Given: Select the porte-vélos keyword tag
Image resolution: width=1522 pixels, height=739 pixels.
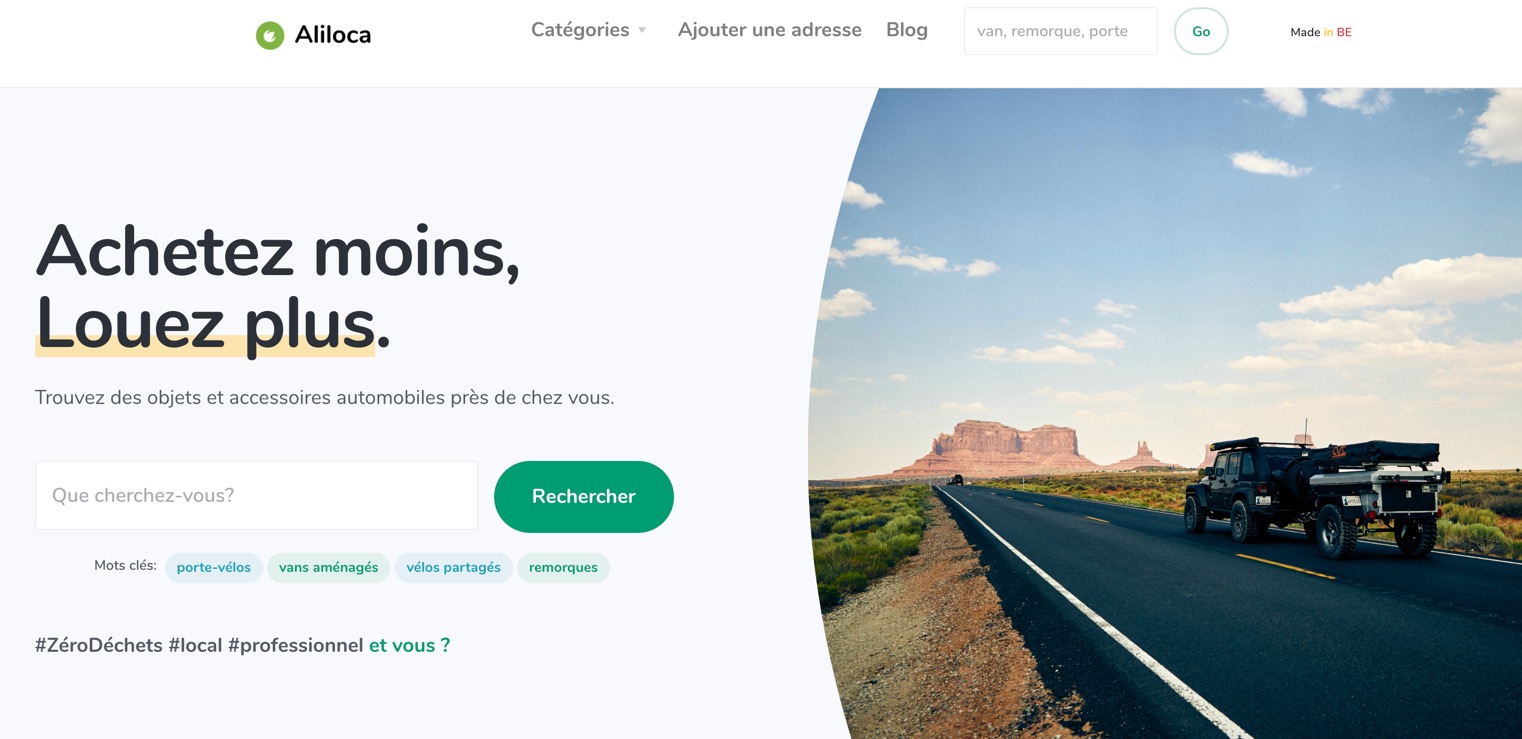Looking at the screenshot, I should pyautogui.click(x=214, y=567).
